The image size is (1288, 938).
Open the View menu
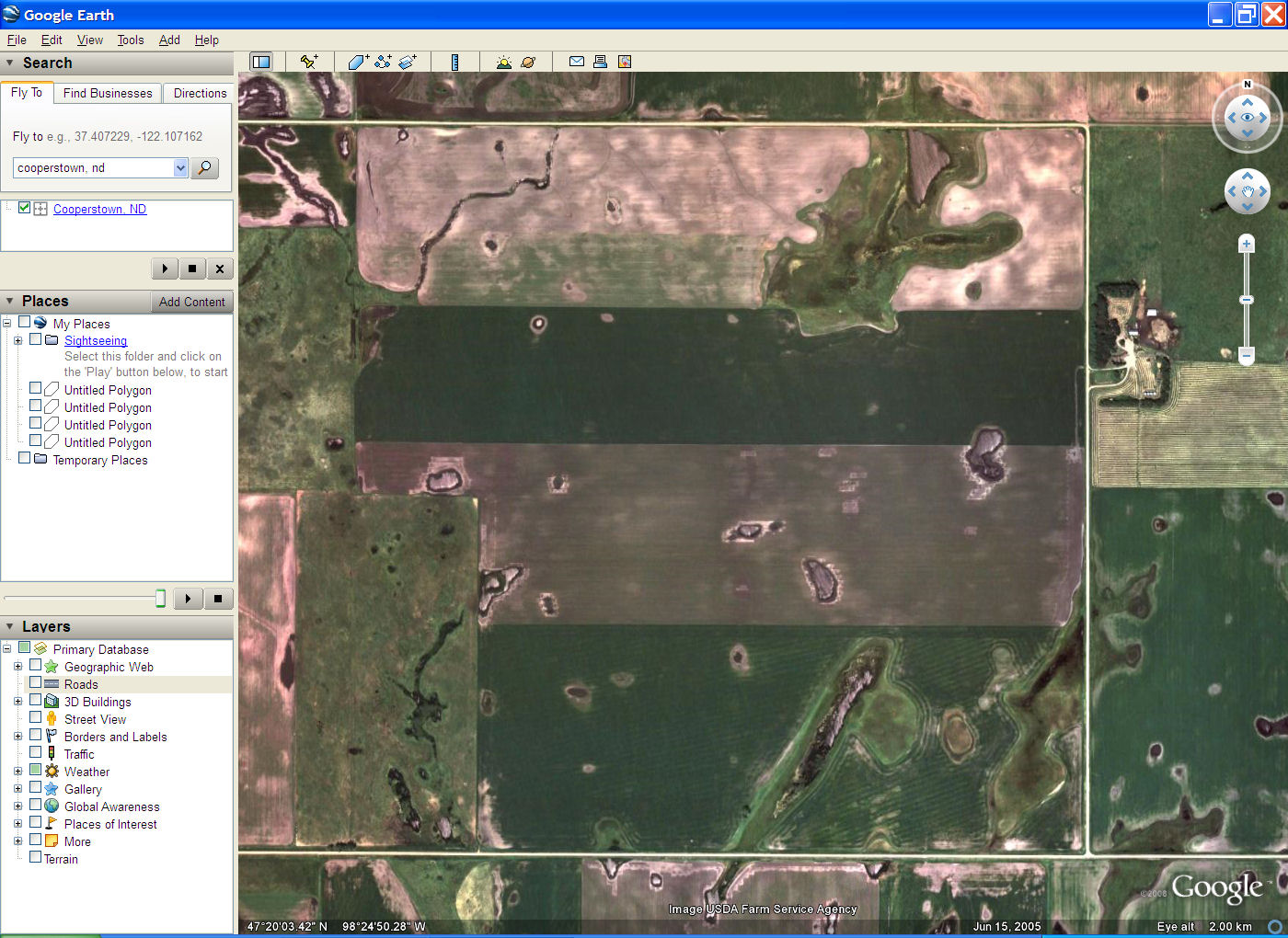coord(90,40)
